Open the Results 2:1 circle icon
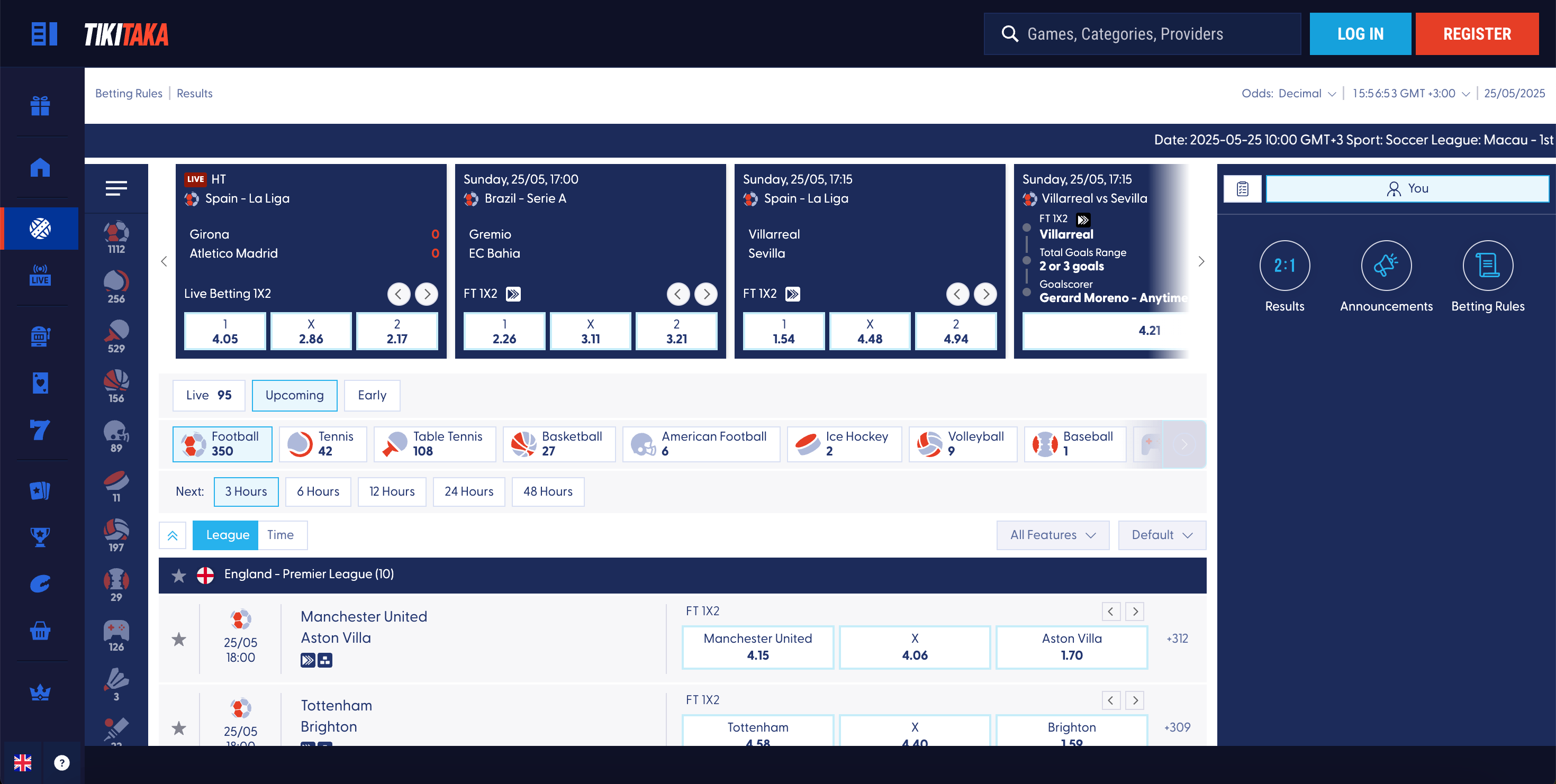Screen dimensions: 1556x784 (x=1284, y=266)
